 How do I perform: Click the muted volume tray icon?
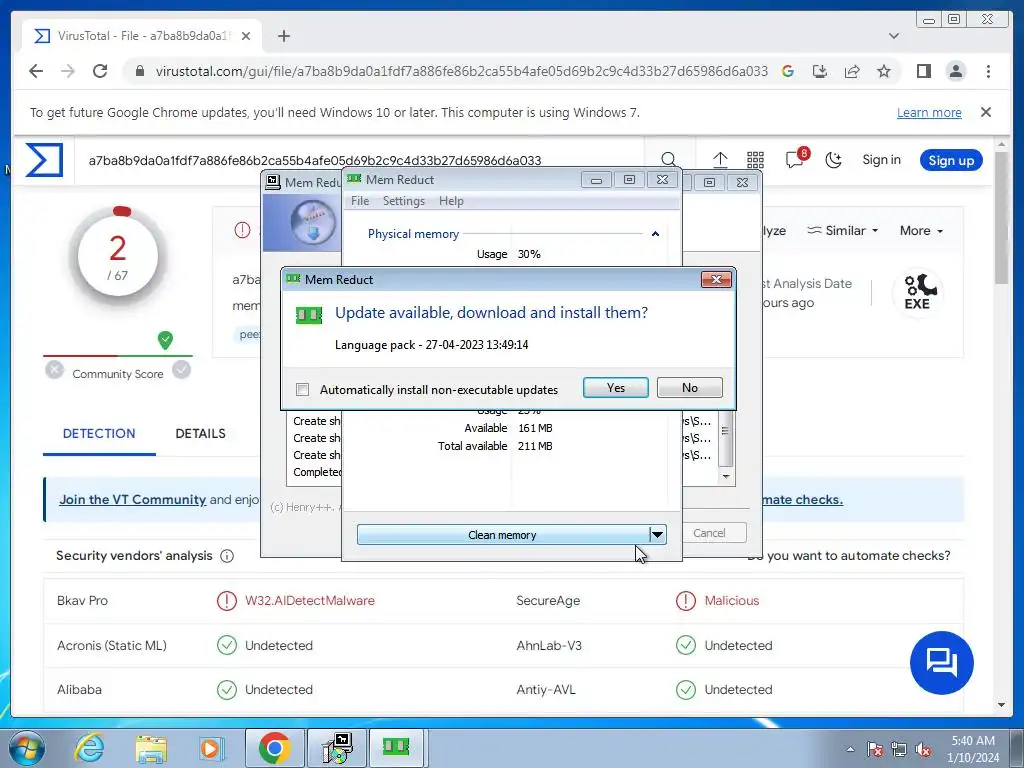click(x=923, y=749)
